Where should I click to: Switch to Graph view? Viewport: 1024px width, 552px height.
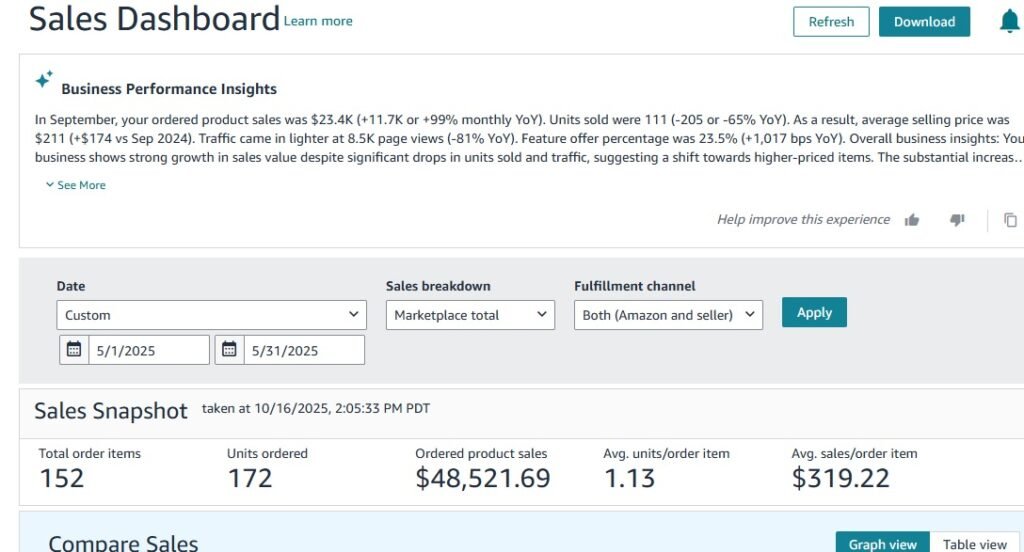[882, 544]
